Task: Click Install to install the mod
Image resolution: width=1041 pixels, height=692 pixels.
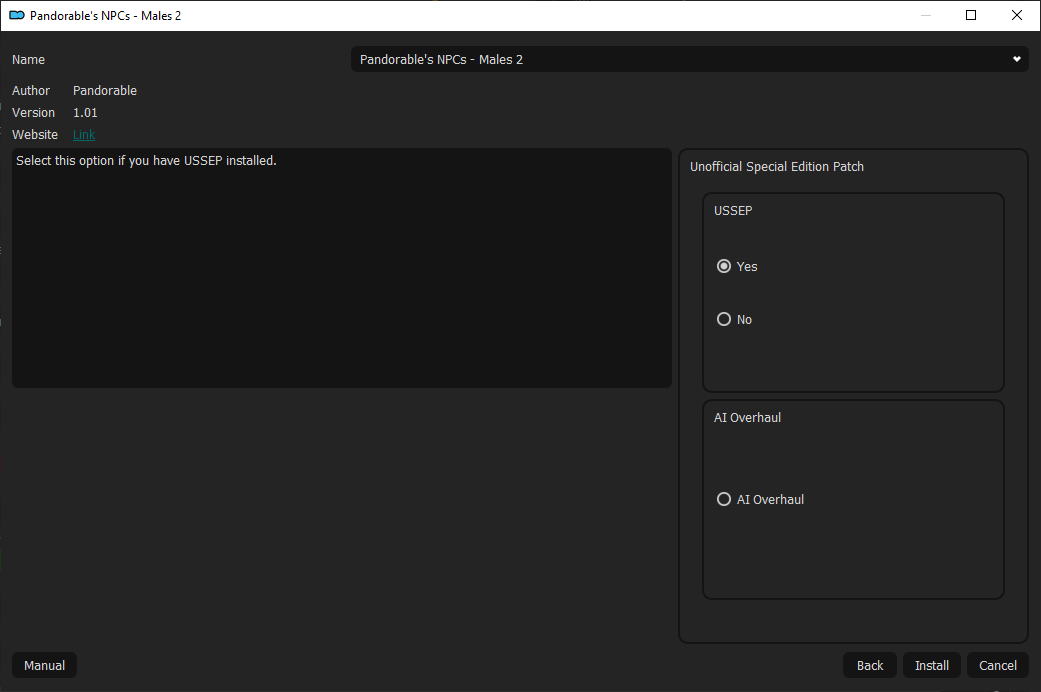Action: [931, 665]
